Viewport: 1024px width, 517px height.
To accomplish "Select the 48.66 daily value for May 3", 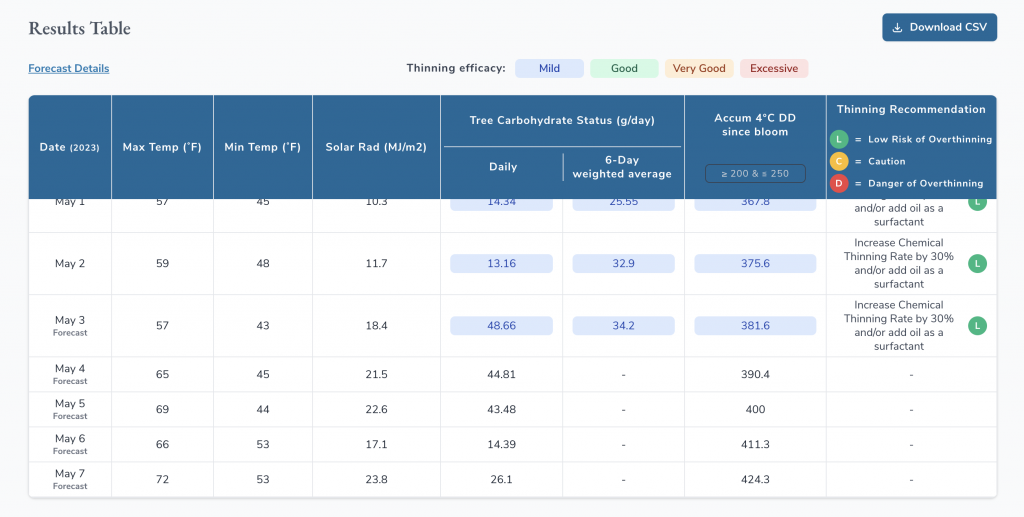I will 501,325.
